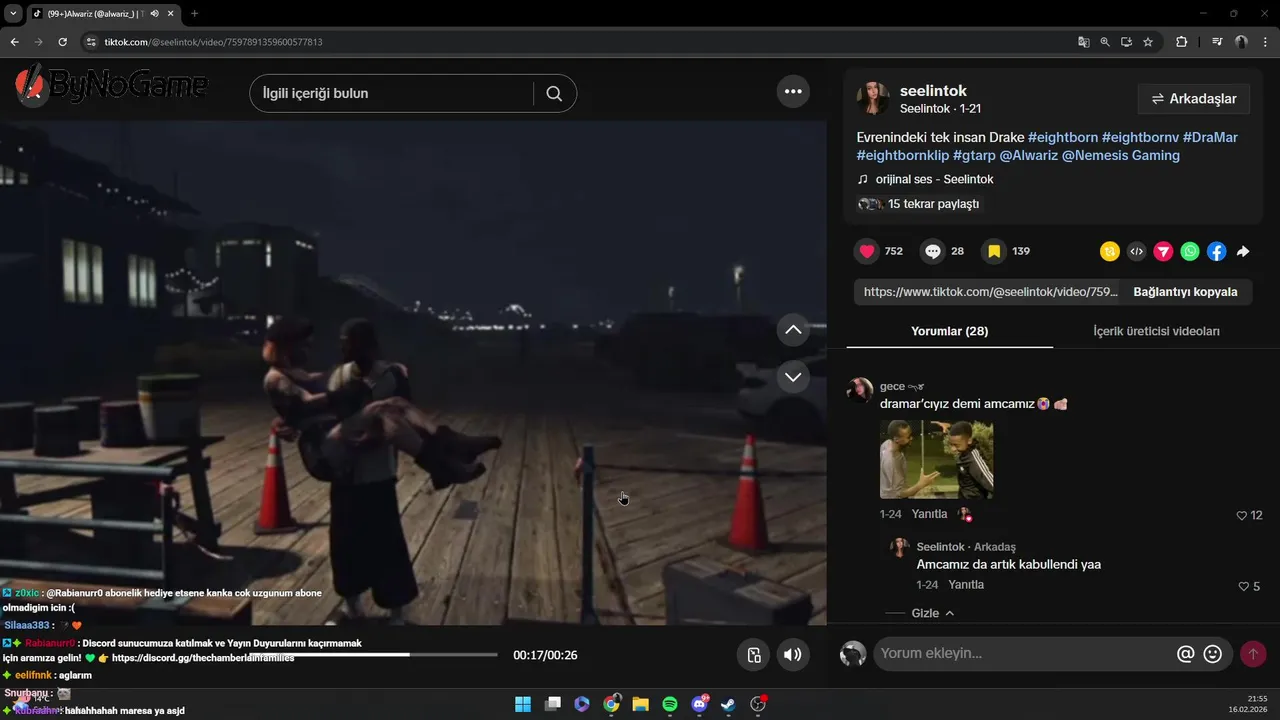Share the video to Facebook
The image size is (1280, 720).
point(1216,252)
